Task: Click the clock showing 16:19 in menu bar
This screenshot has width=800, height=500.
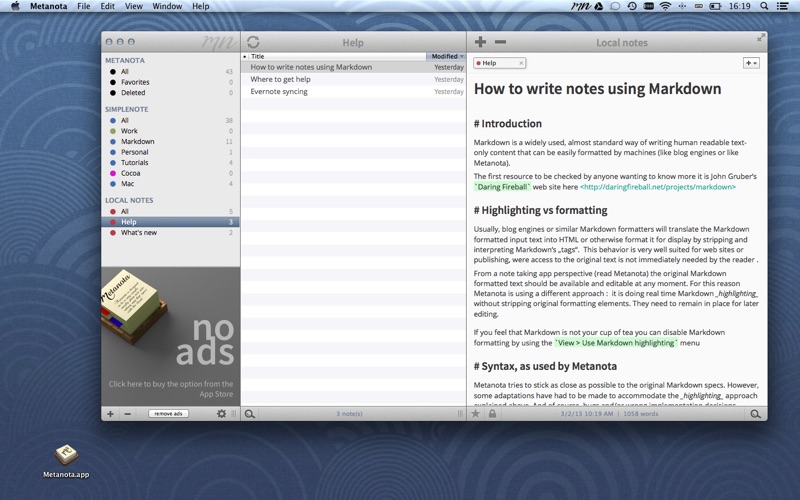Action: pyautogui.click(x=740, y=6)
